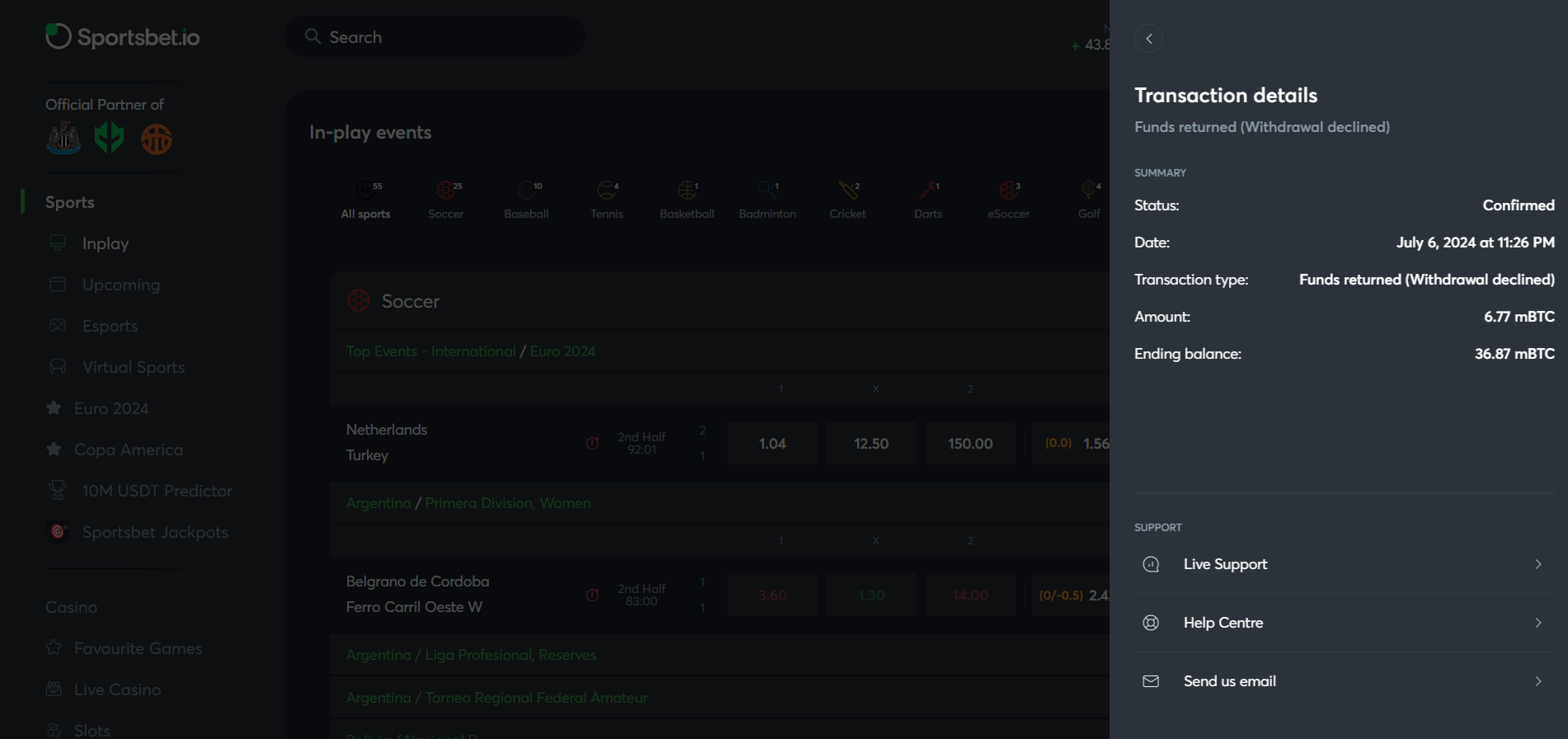Expand Send us email chevron arrow
Viewport: 1568px width, 739px height.
coord(1538,681)
